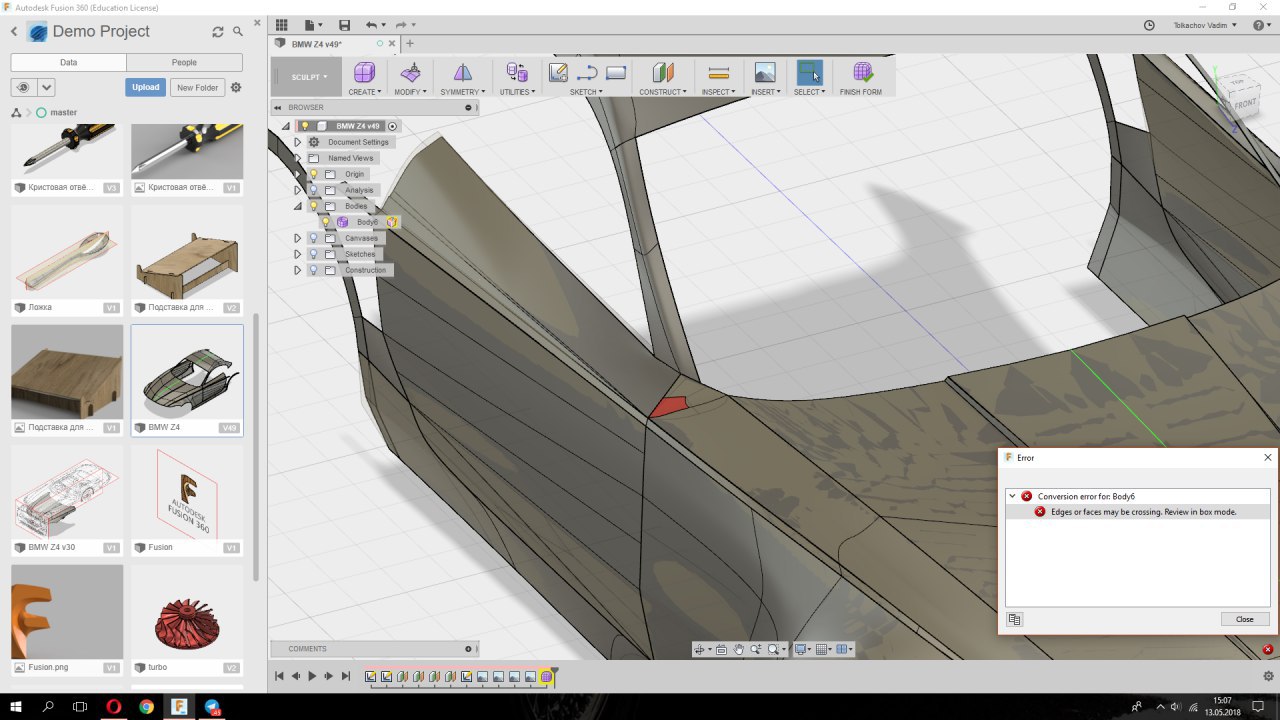Play the timeline
Viewport: 1280px width, 720px height.
(x=312, y=676)
